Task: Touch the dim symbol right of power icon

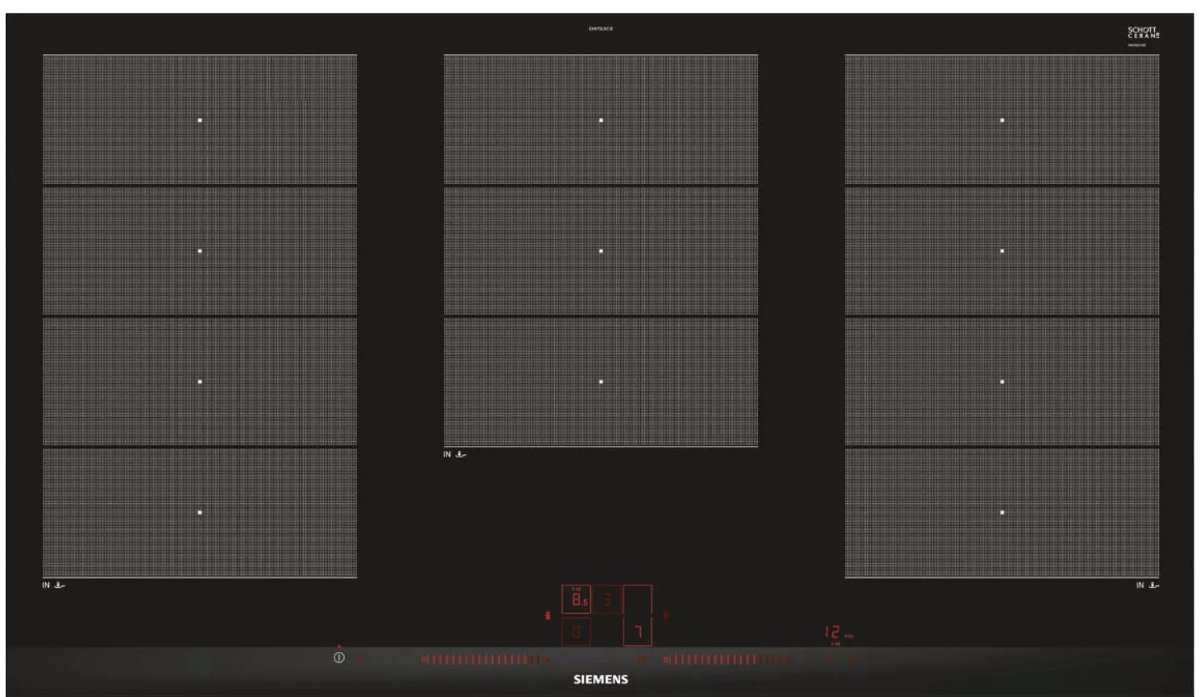Action: (x=360, y=660)
